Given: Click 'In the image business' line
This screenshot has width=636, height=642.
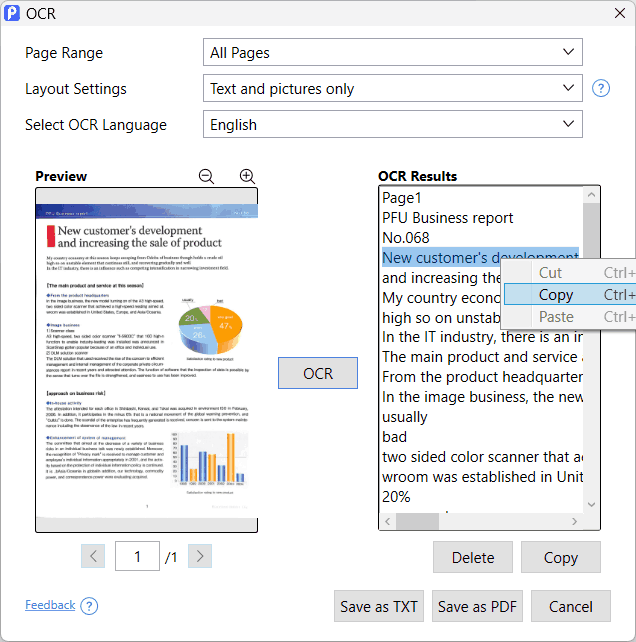Looking at the screenshot, I should [482, 397].
